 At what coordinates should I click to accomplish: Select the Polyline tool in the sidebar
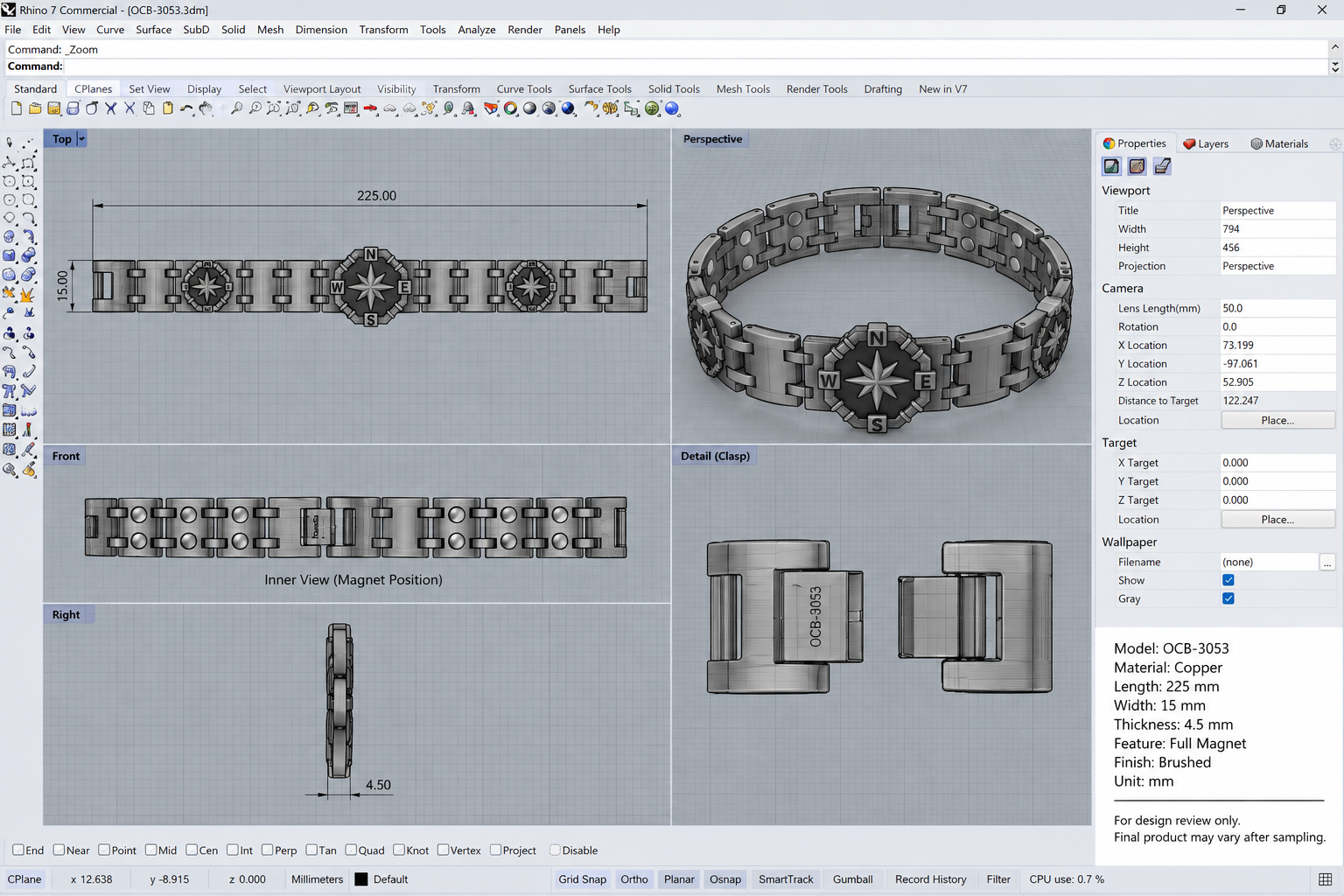(10, 162)
